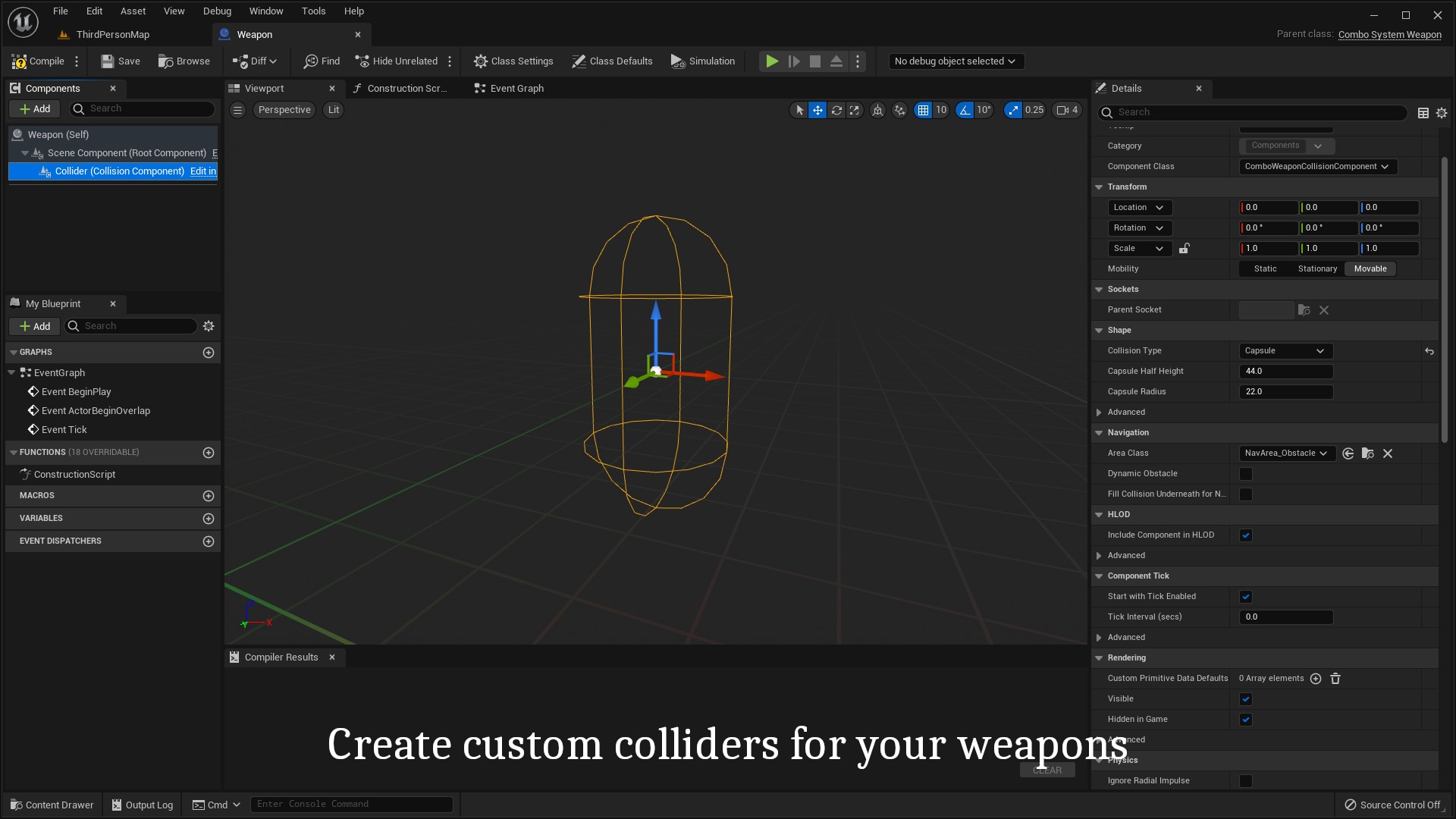Open Class Settings for the blueprint
Viewport: 1456px width, 819px height.
[x=513, y=61]
